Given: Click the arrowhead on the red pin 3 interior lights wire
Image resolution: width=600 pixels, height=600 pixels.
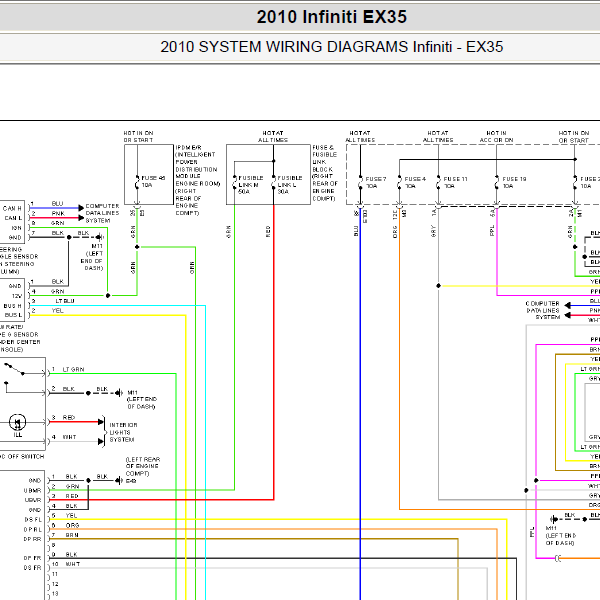Looking at the screenshot, I should [x=101, y=422].
